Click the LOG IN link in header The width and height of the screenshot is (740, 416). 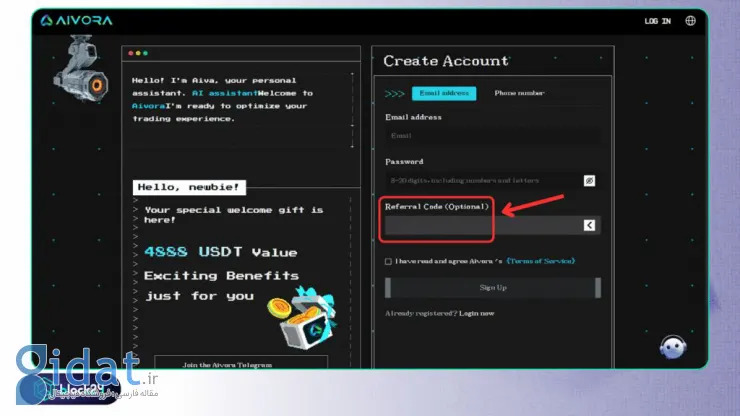[x=658, y=20]
